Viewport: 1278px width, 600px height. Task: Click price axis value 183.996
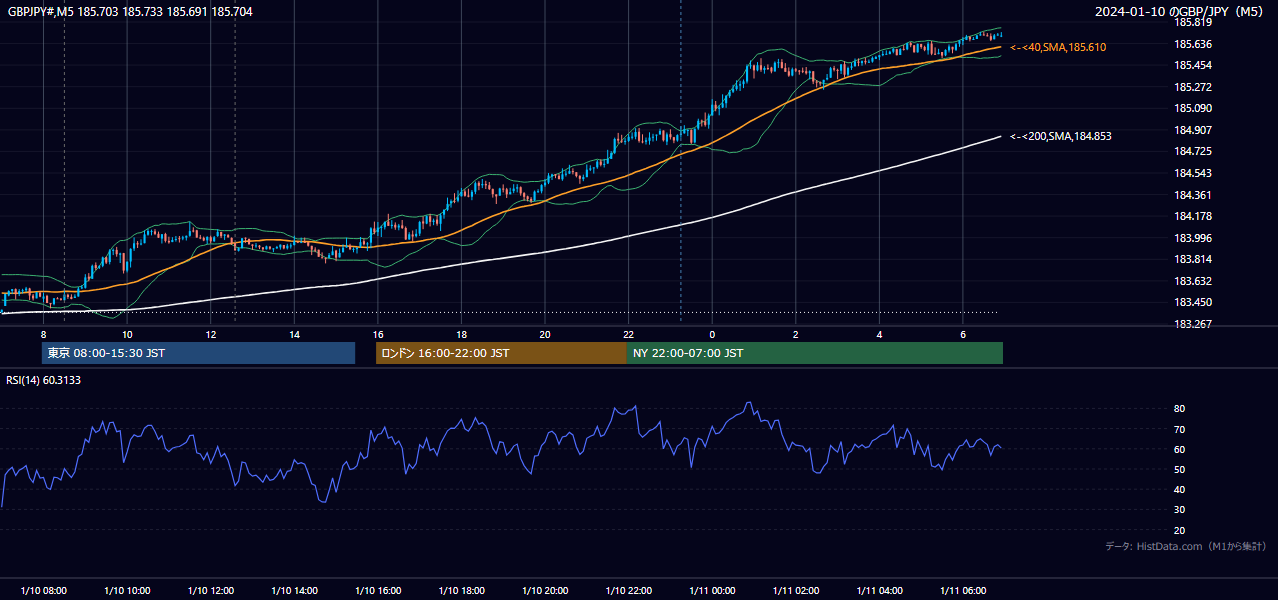click(x=1193, y=238)
